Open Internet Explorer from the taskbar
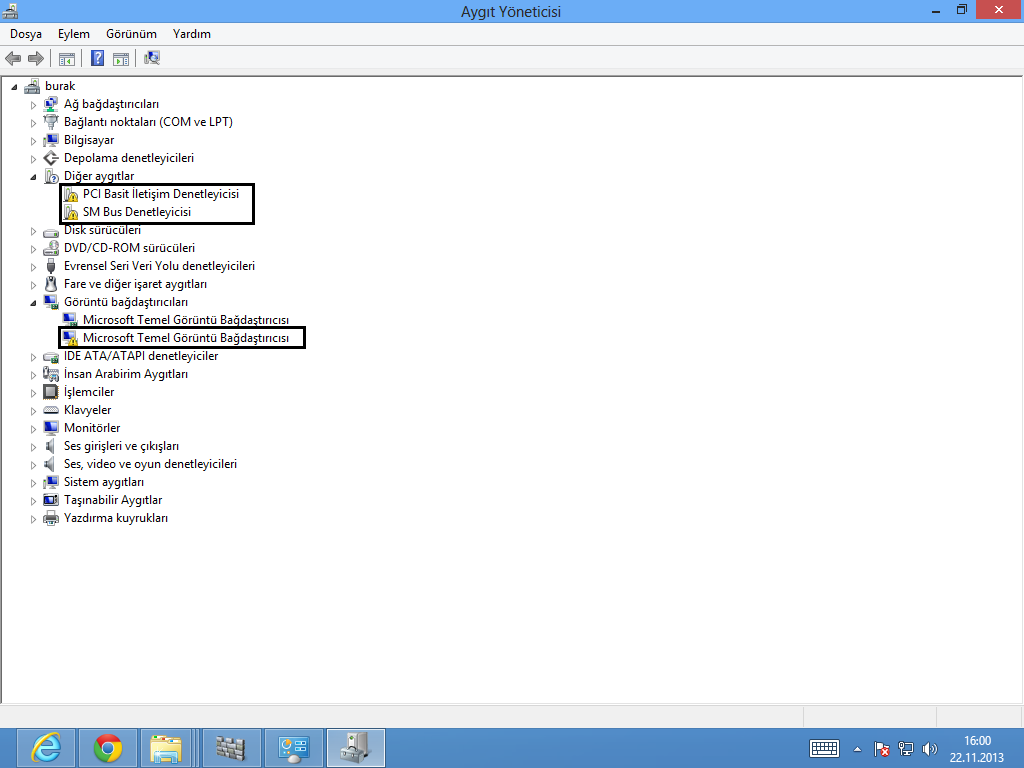Screen dimensions: 1024x768 point(46,748)
